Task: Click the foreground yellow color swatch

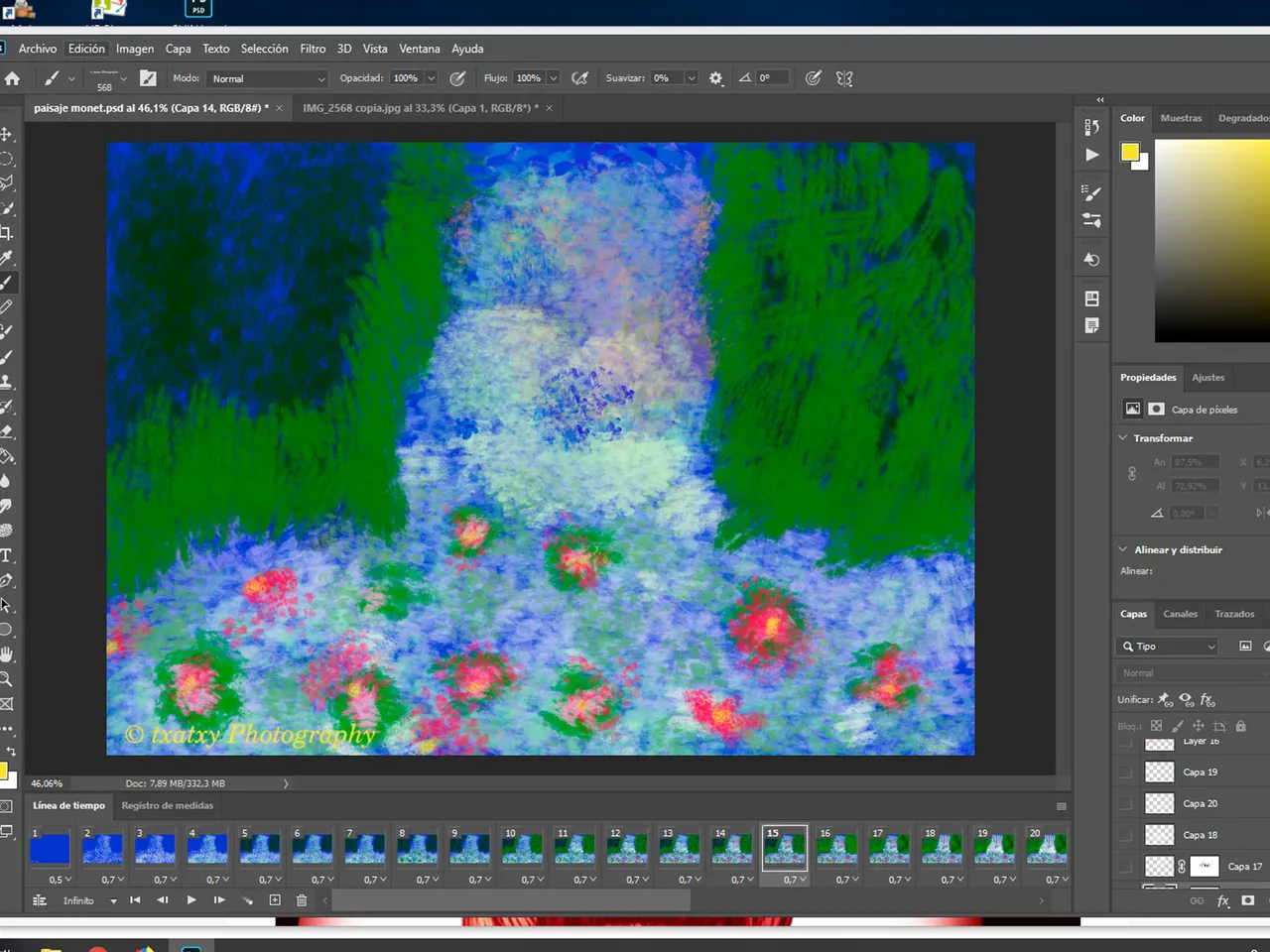Action: (x=1130, y=152)
